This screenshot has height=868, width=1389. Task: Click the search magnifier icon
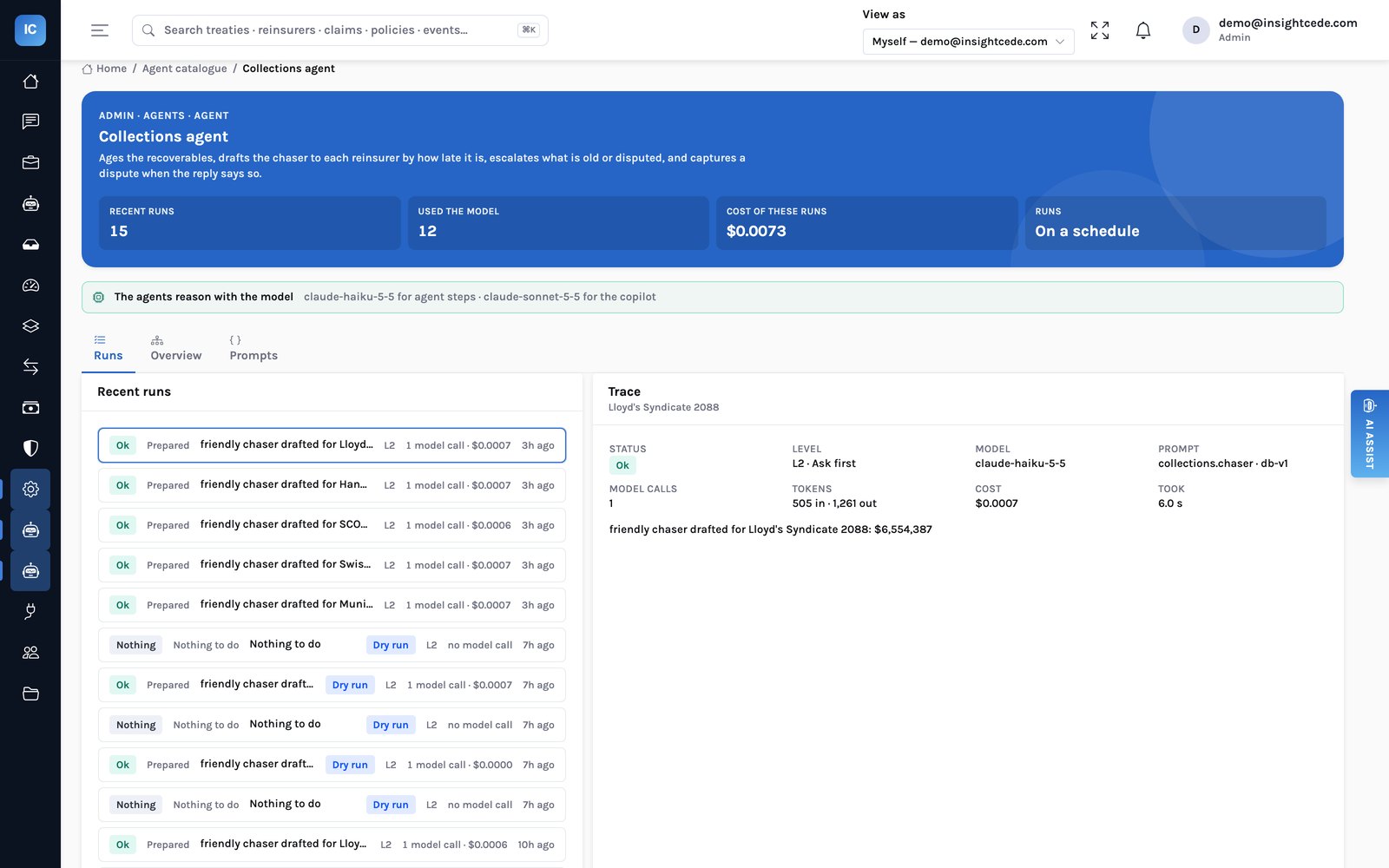148,30
